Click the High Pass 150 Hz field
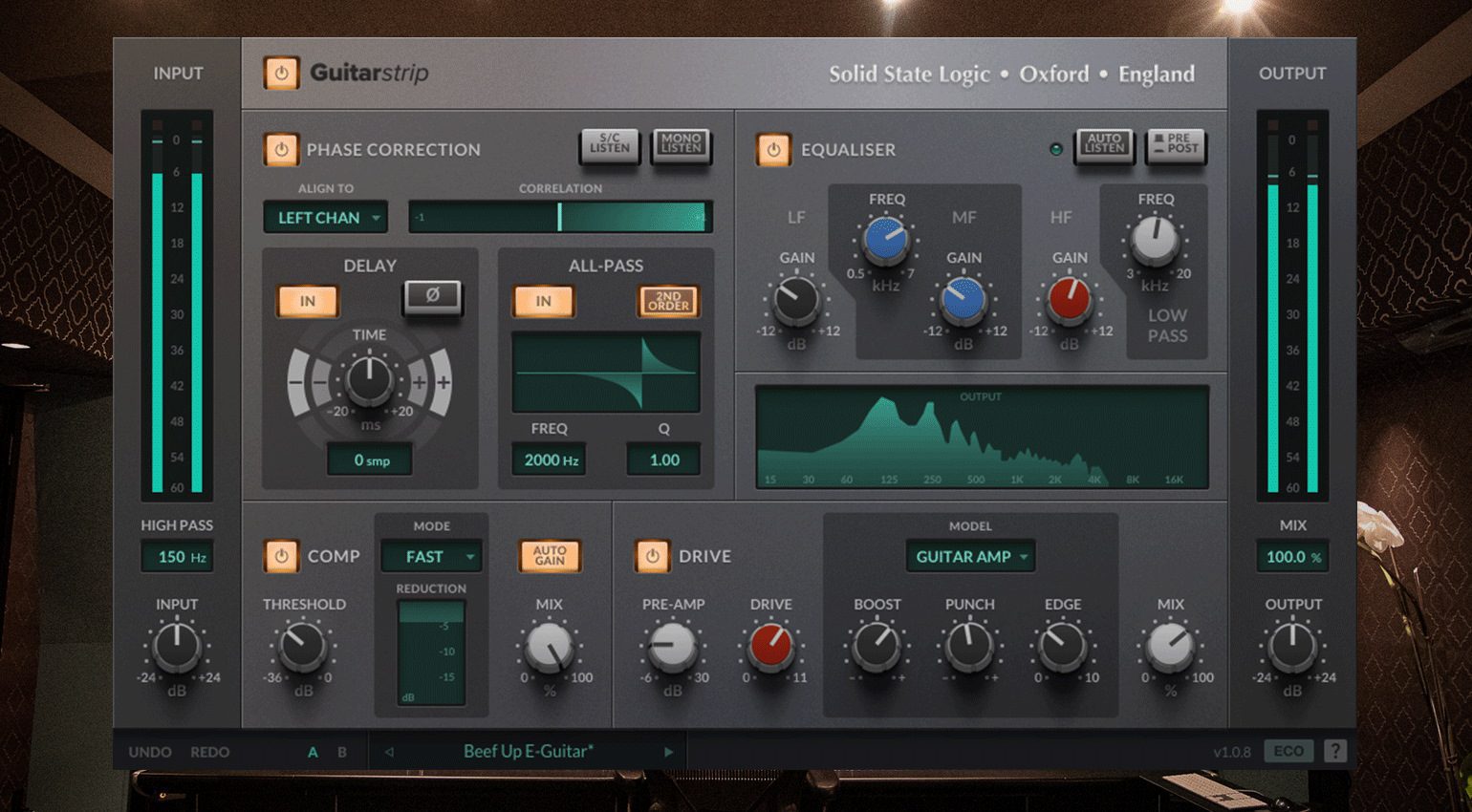The height and width of the screenshot is (812, 1472). pos(177,557)
